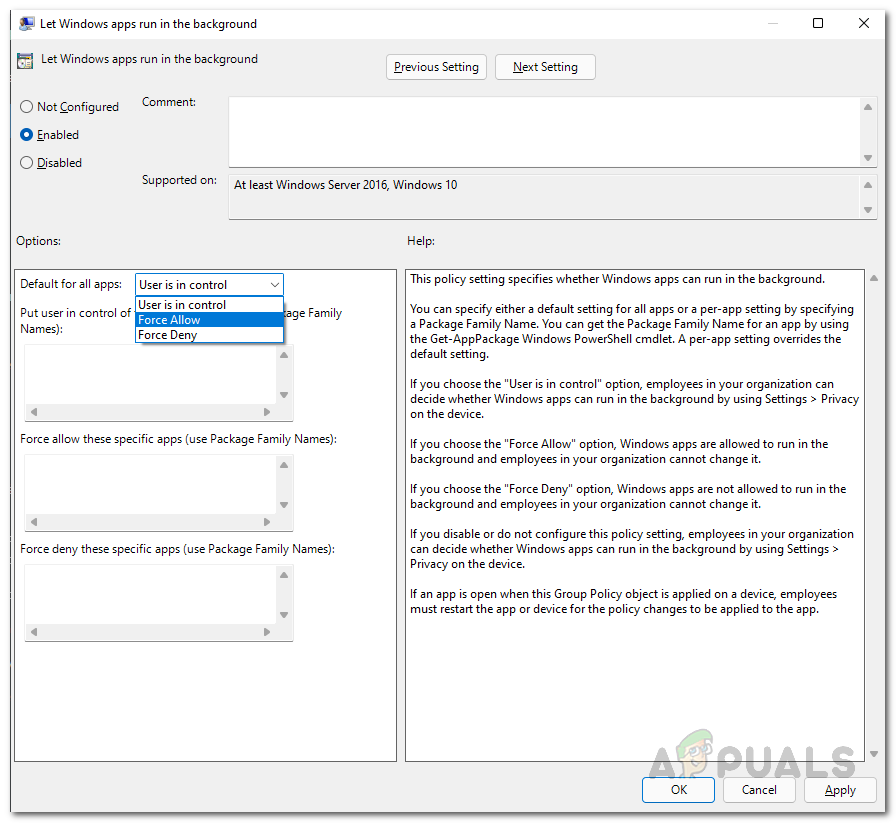
Task: Click down arrow of Force deny list
Action: 284,615
